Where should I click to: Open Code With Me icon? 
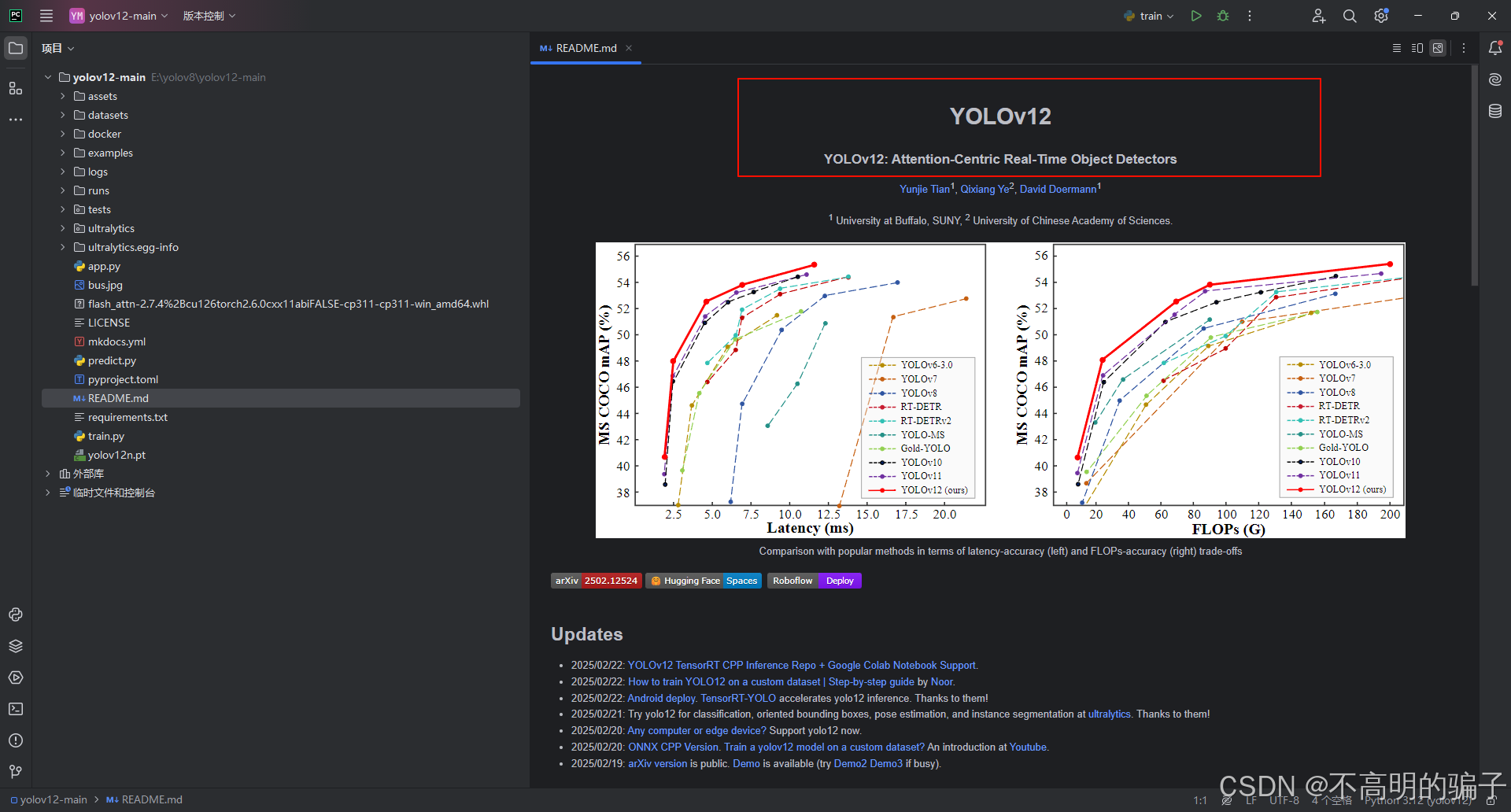click(1319, 16)
